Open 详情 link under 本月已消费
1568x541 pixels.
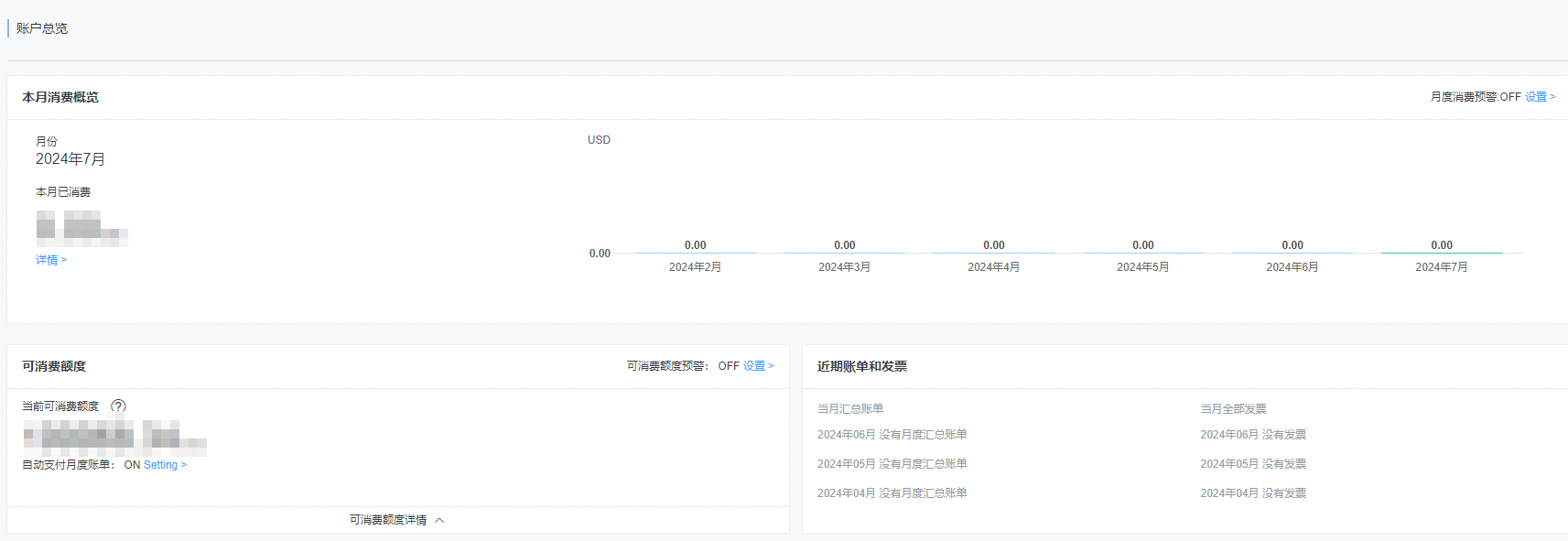[x=51, y=260]
